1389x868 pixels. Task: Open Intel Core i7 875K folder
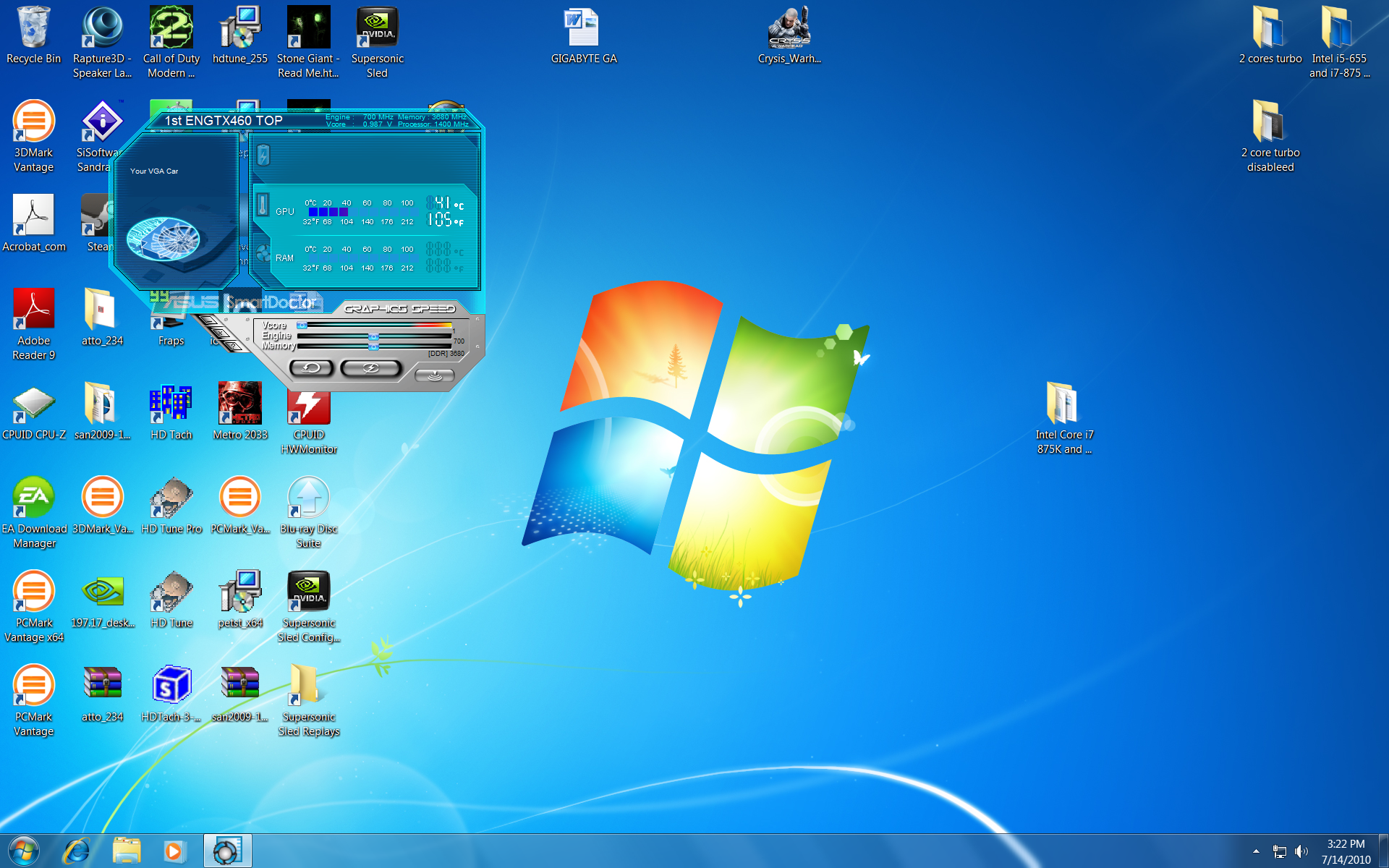tap(1064, 417)
